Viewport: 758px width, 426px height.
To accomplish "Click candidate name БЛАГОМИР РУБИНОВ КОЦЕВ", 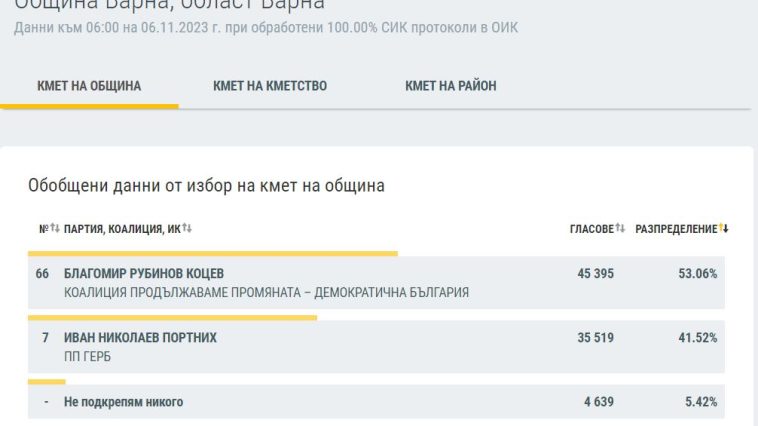I will pos(144,274).
